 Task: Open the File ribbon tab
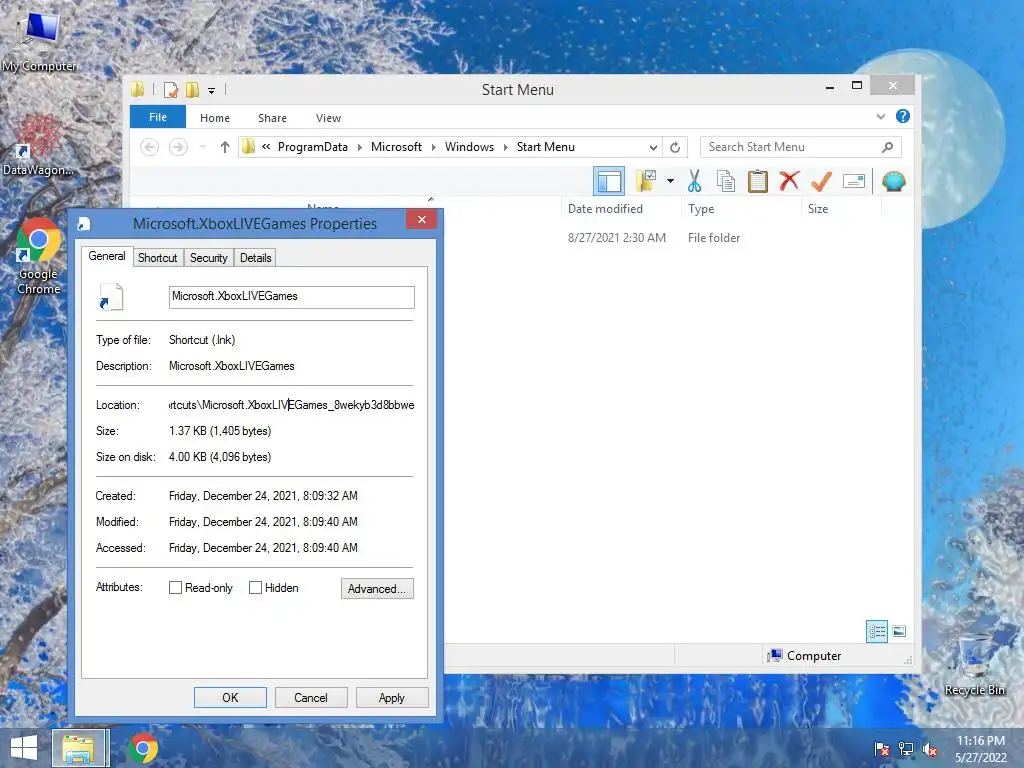click(158, 117)
